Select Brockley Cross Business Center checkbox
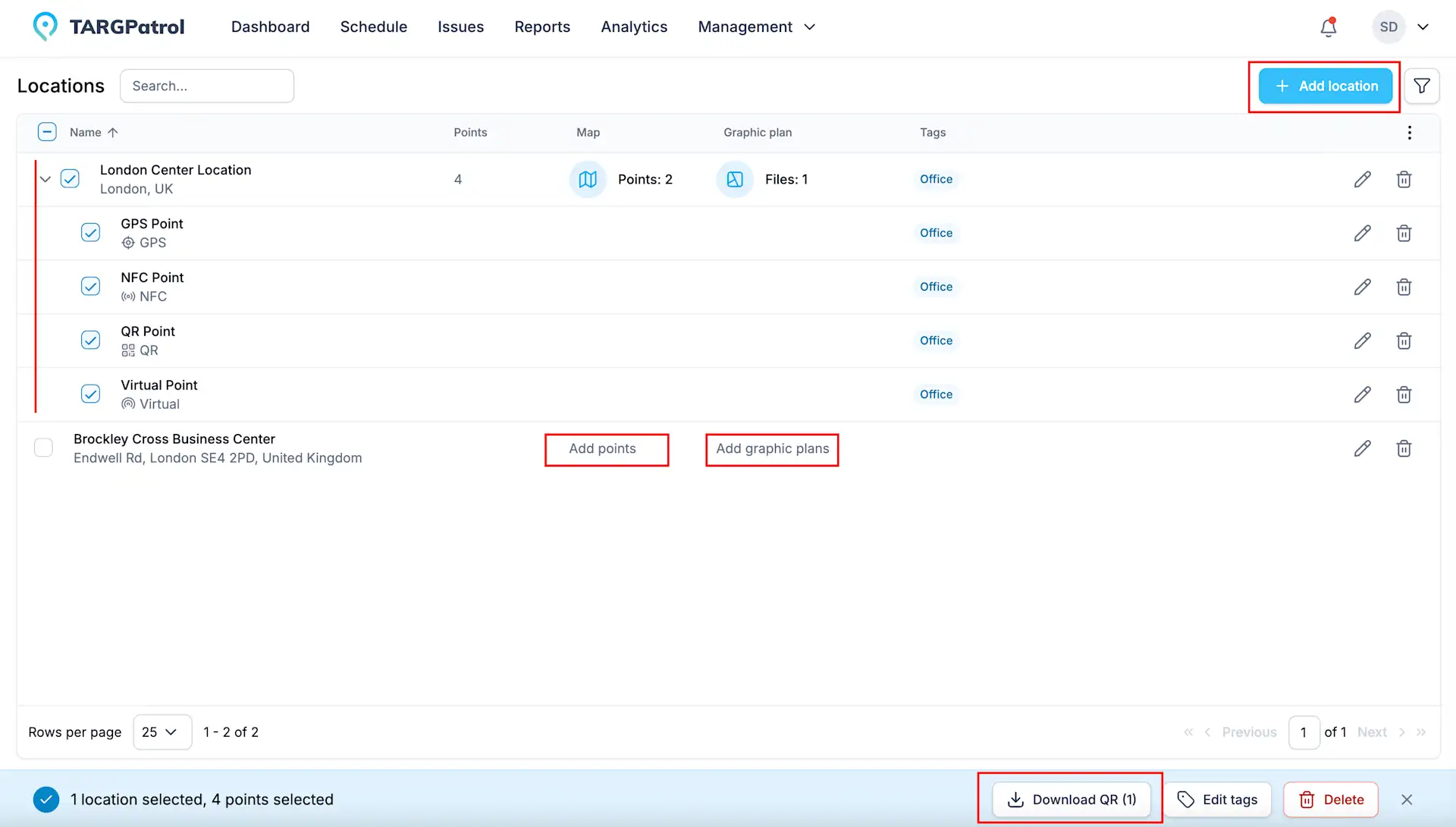This screenshot has height=827, width=1456. coord(44,448)
